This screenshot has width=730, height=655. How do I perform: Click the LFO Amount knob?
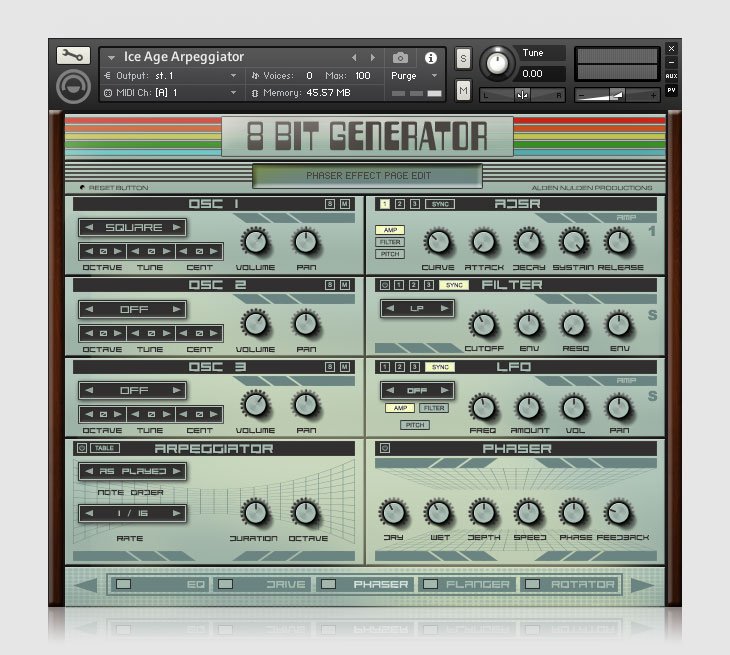[529, 407]
